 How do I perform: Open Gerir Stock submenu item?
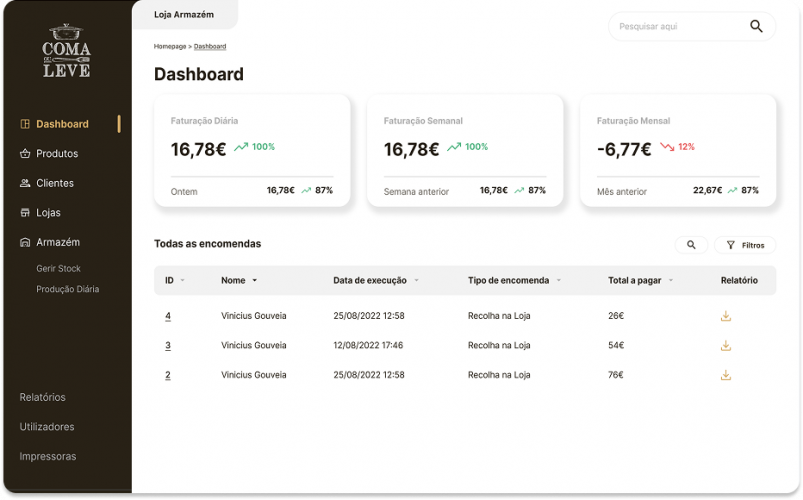click(x=58, y=268)
